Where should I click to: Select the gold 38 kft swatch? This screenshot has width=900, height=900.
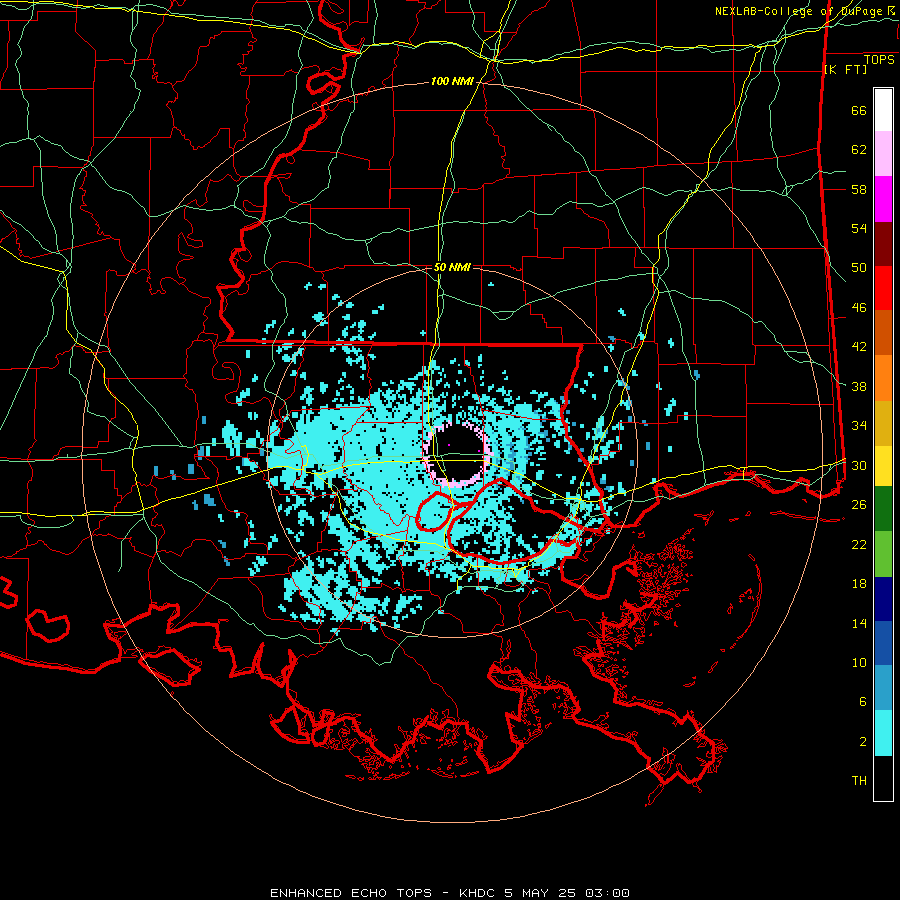point(883,423)
